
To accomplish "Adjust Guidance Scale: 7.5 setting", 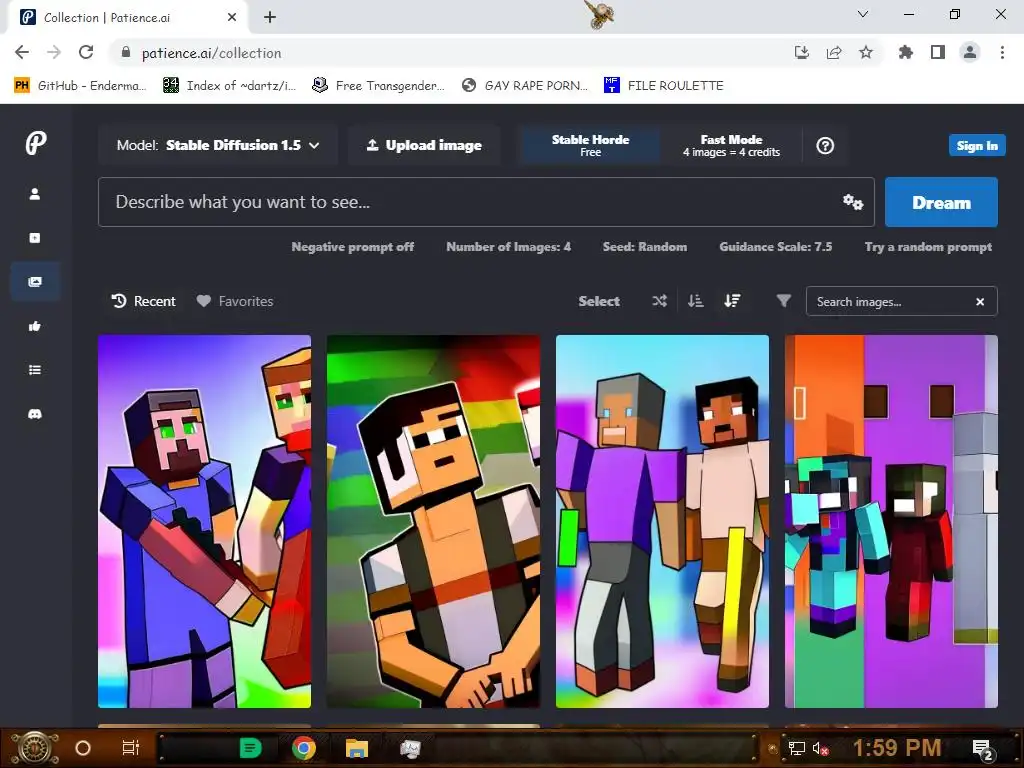I will point(776,247).
